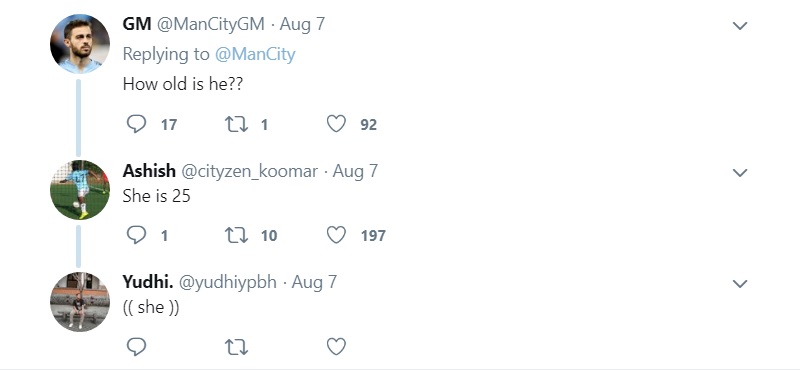
Task: Retweet Yudhi's "(( she ))" tweet
Action: pyautogui.click(x=236, y=347)
